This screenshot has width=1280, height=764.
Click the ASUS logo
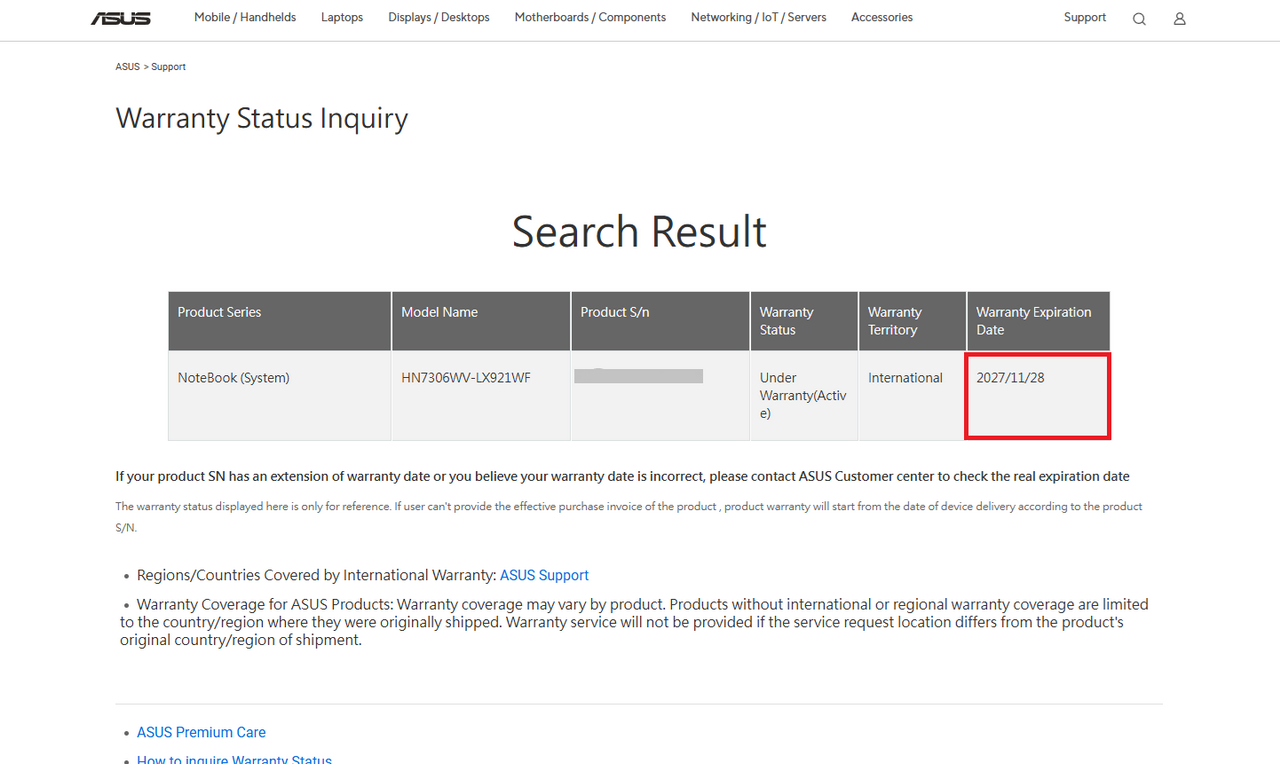pyautogui.click(x=121, y=18)
